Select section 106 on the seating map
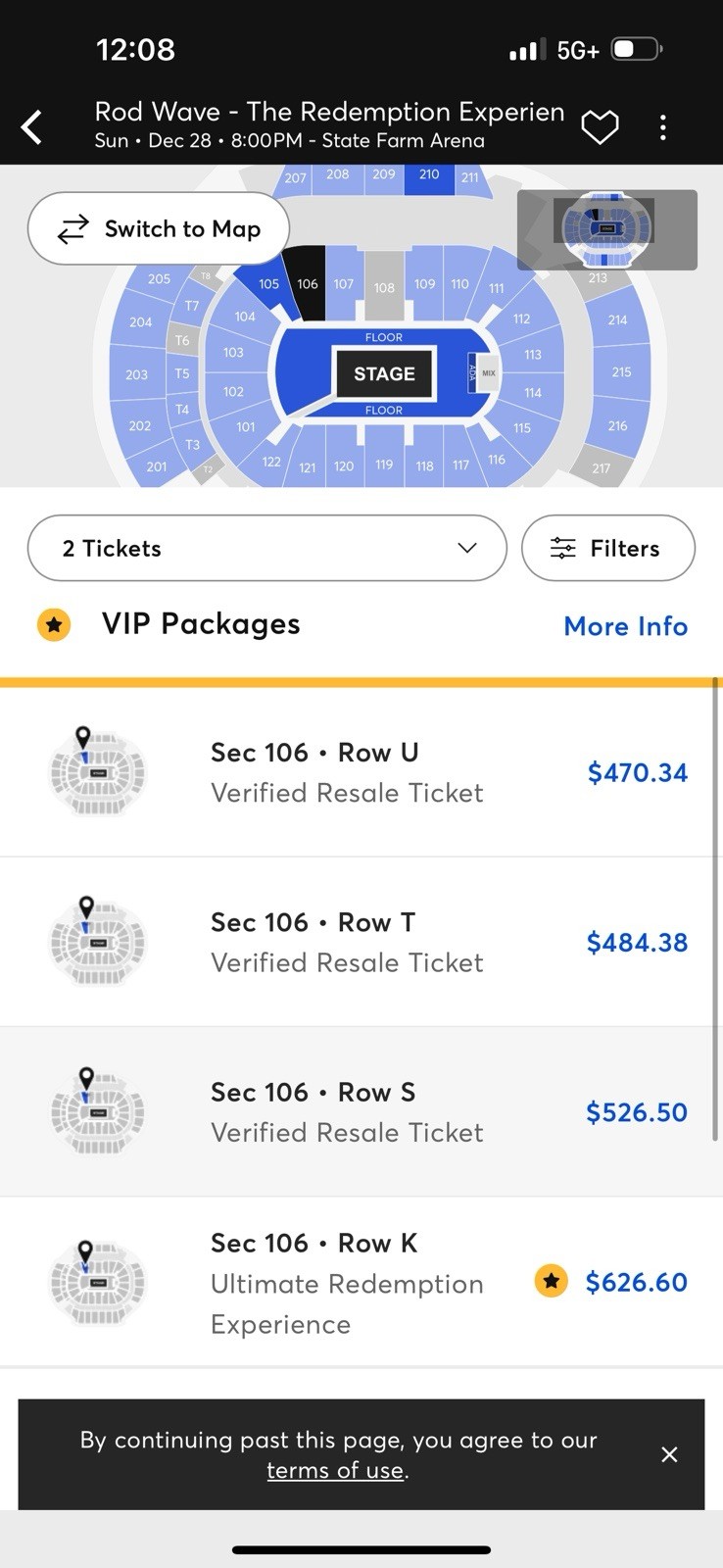The height and width of the screenshot is (1568, 723). pos(308,285)
